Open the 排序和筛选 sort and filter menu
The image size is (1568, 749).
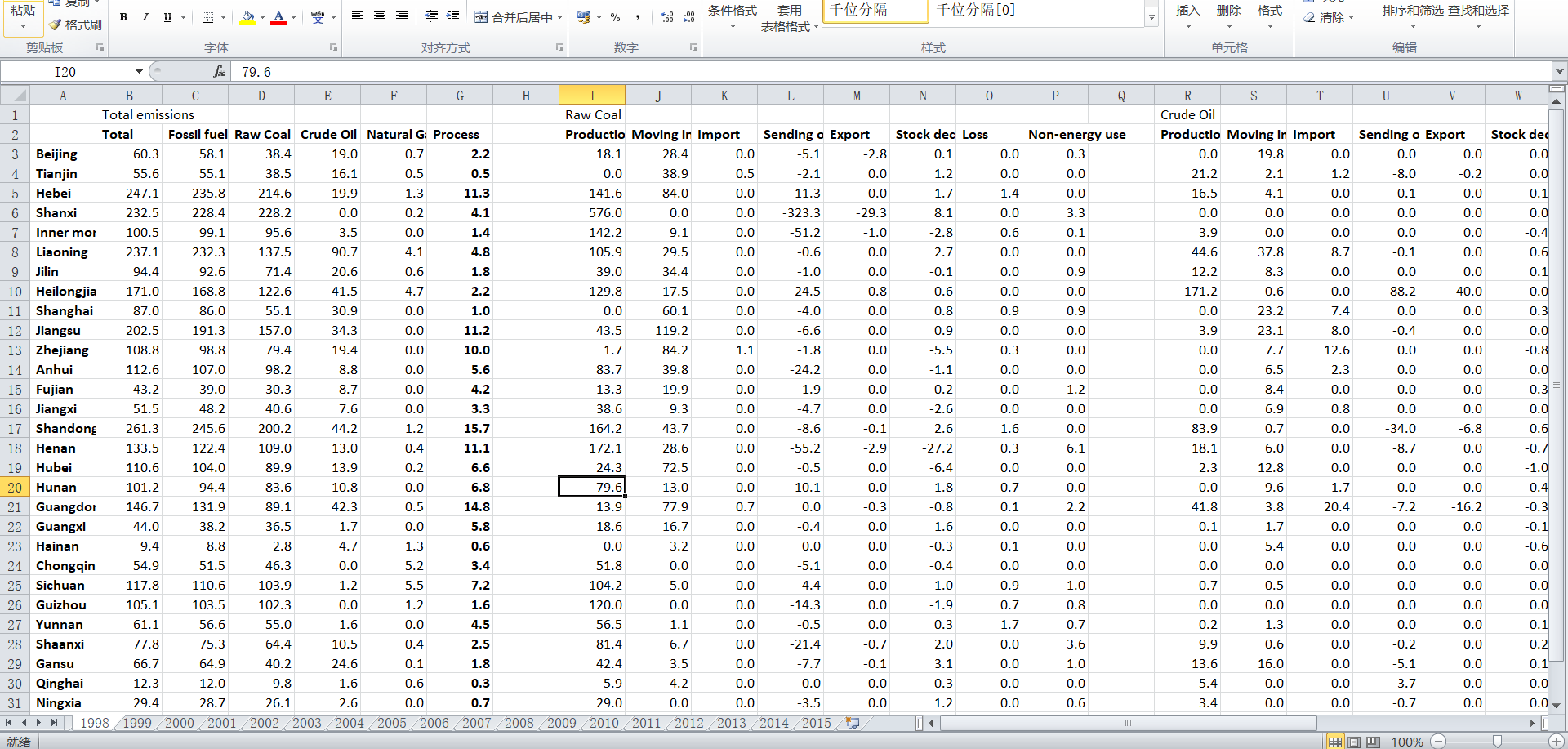pos(1413,16)
